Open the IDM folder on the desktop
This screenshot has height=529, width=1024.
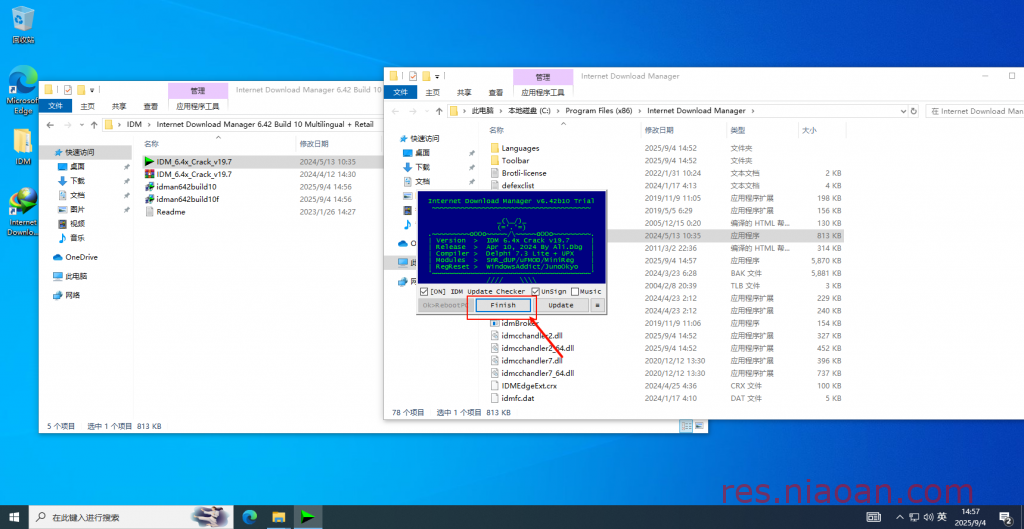pos(23,146)
